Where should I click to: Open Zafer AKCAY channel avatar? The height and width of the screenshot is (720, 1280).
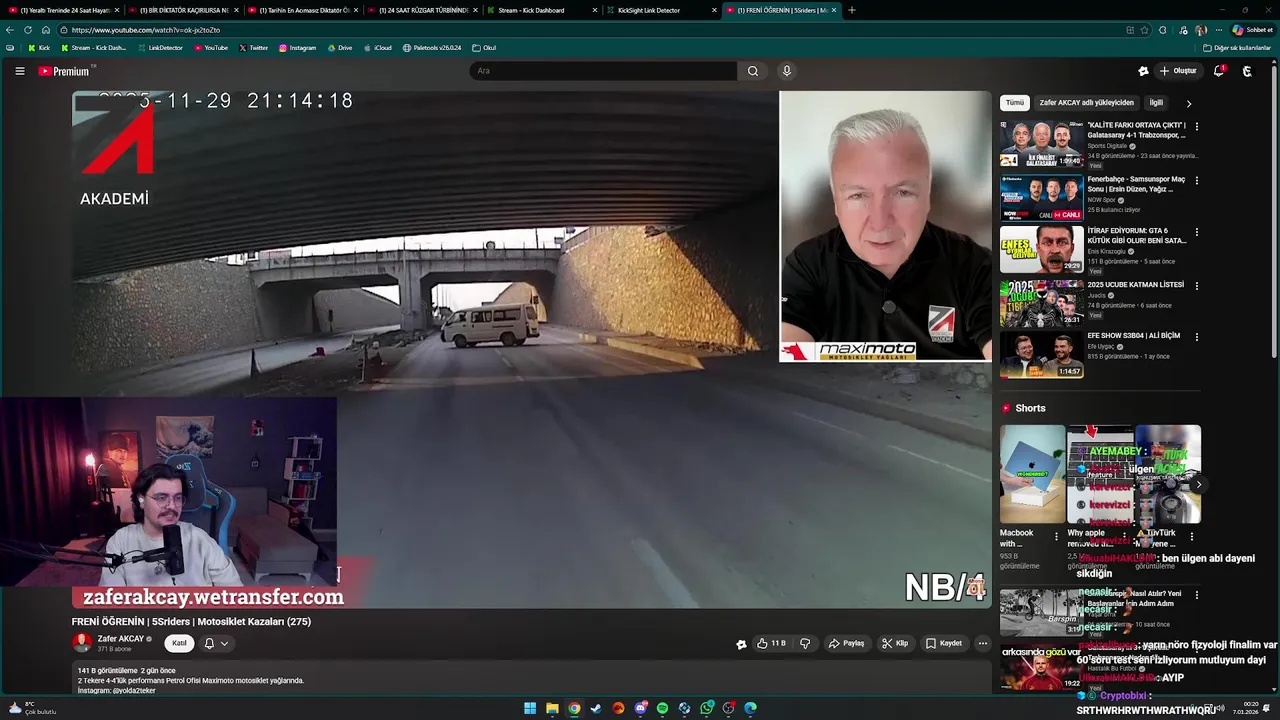pyautogui.click(x=82, y=643)
